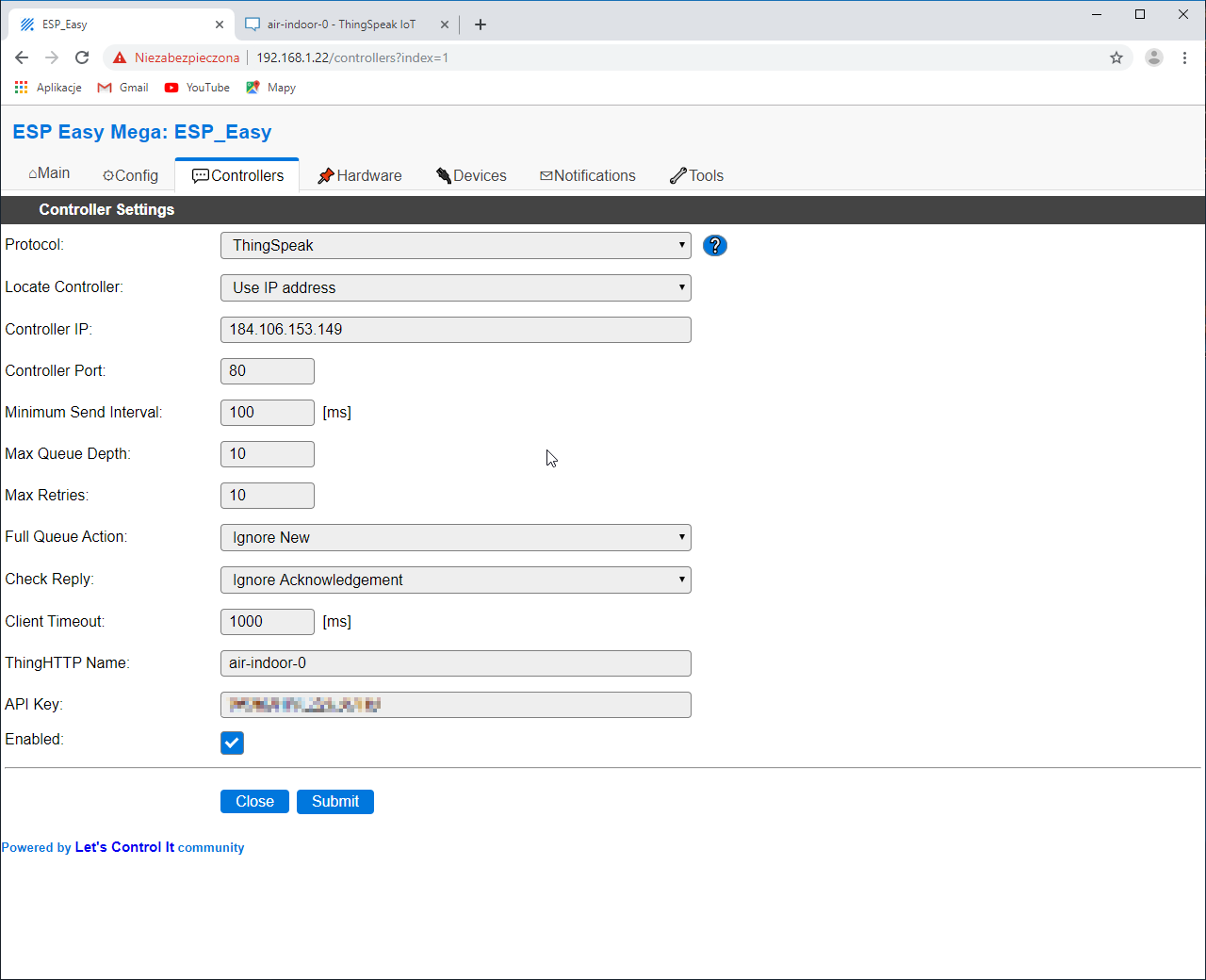Open the Gmail bookmark
1206x980 pixels.
tap(123, 88)
